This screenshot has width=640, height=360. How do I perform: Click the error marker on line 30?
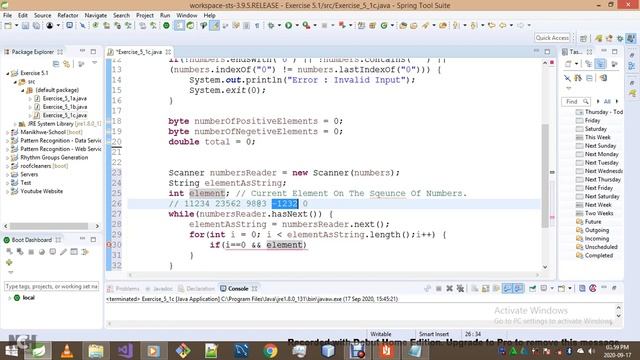(x=109, y=245)
